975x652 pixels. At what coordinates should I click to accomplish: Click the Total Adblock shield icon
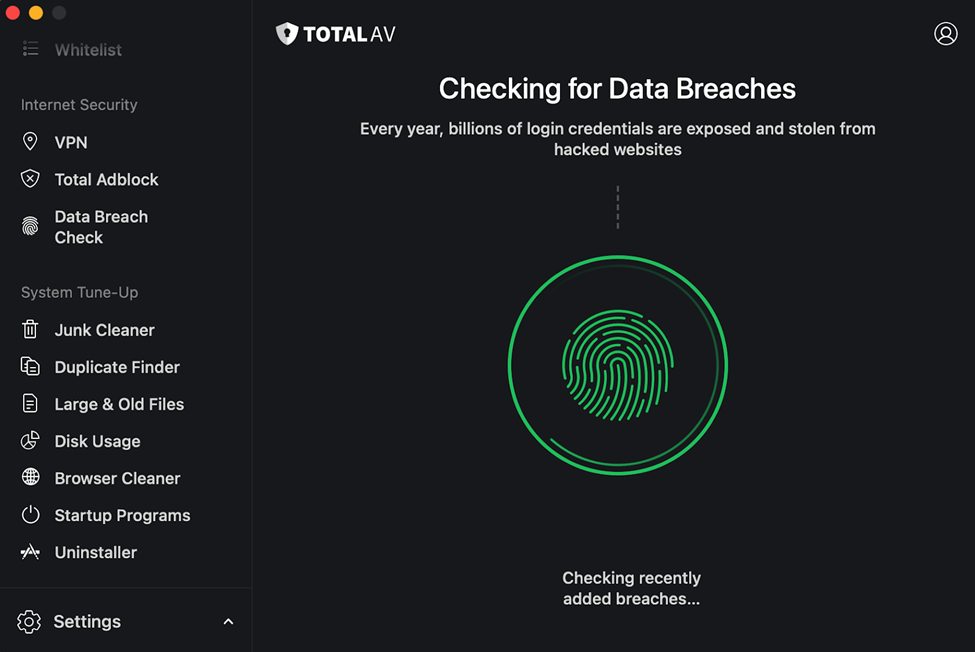(30, 179)
